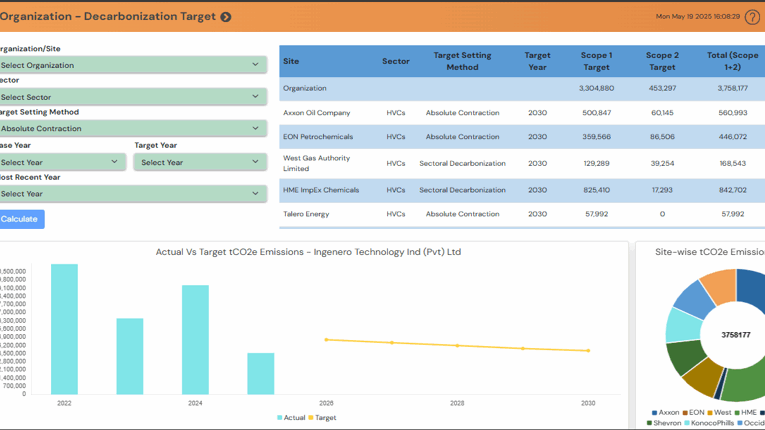
Task: Expand the Target Setting Method dropdown
Action: click(132, 129)
